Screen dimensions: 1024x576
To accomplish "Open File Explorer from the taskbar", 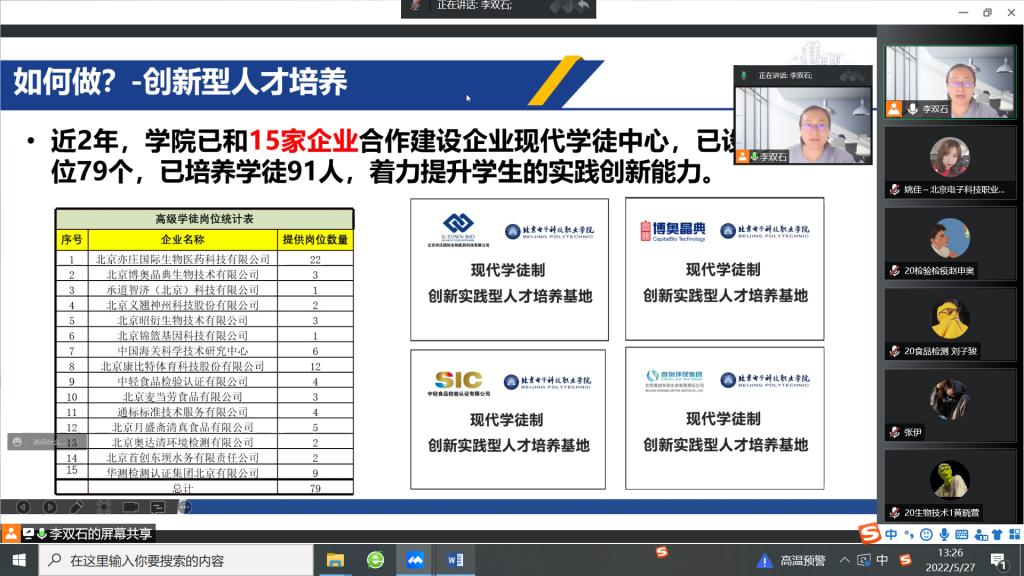I will coord(336,560).
